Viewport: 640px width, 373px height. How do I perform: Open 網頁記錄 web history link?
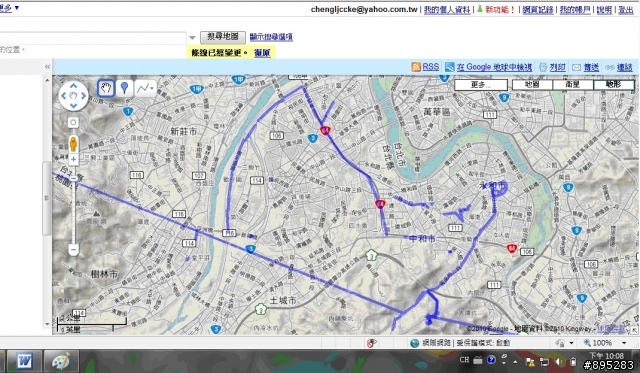pos(538,9)
